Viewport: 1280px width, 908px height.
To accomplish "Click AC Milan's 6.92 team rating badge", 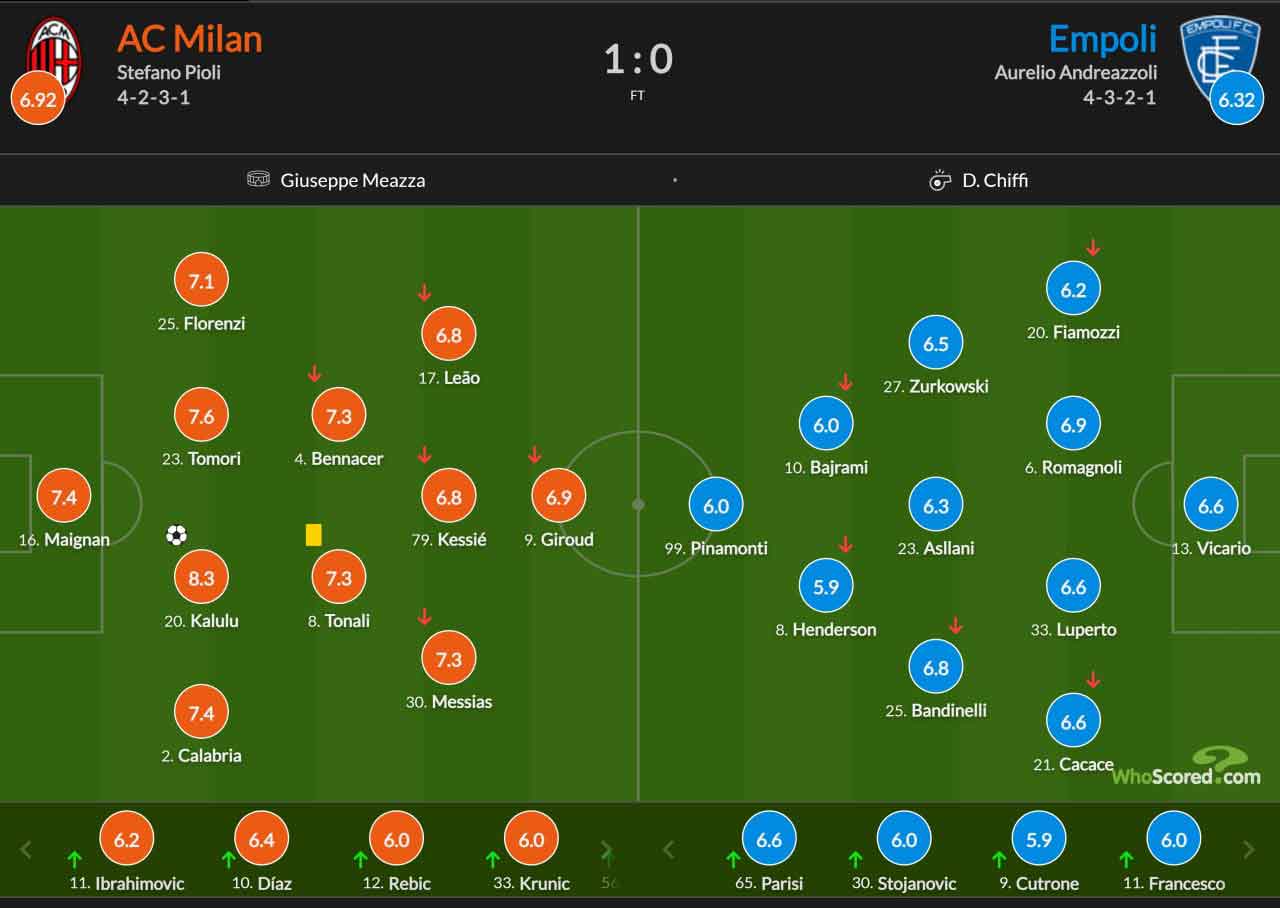I will pyautogui.click(x=38, y=100).
